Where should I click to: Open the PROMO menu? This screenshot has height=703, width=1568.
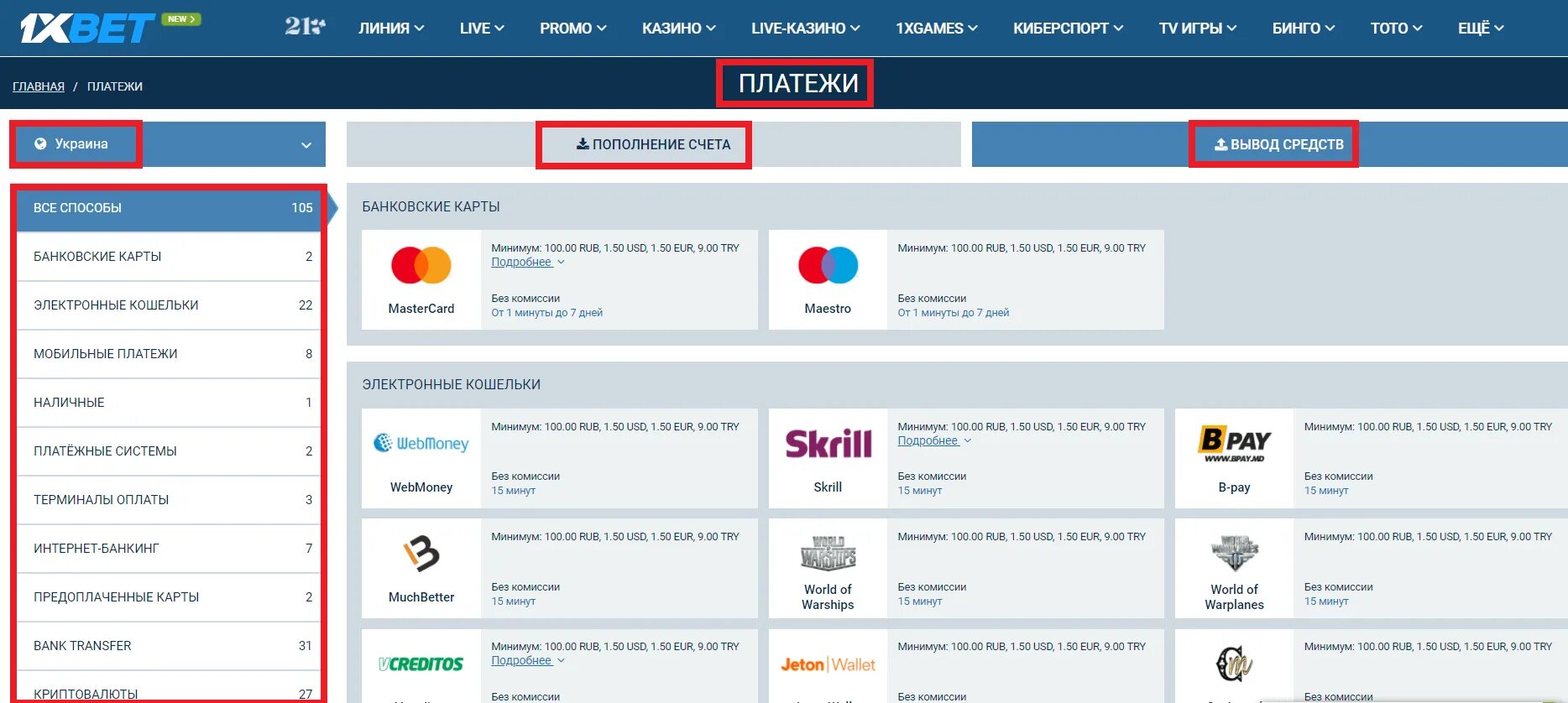pyautogui.click(x=573, y=29)
